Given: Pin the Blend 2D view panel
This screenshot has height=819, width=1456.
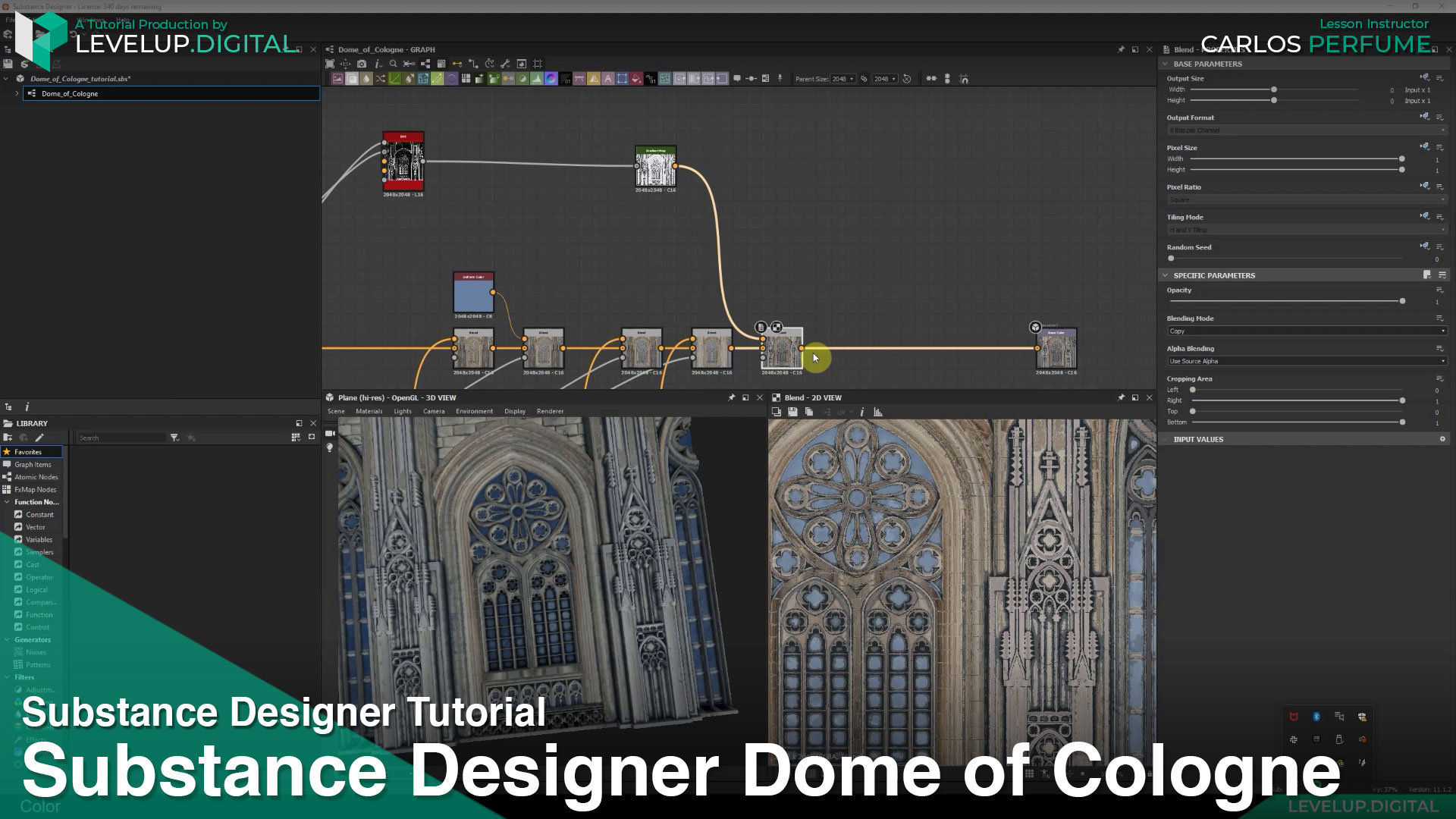Looking at the screenshot, I should coord(1121,397).
